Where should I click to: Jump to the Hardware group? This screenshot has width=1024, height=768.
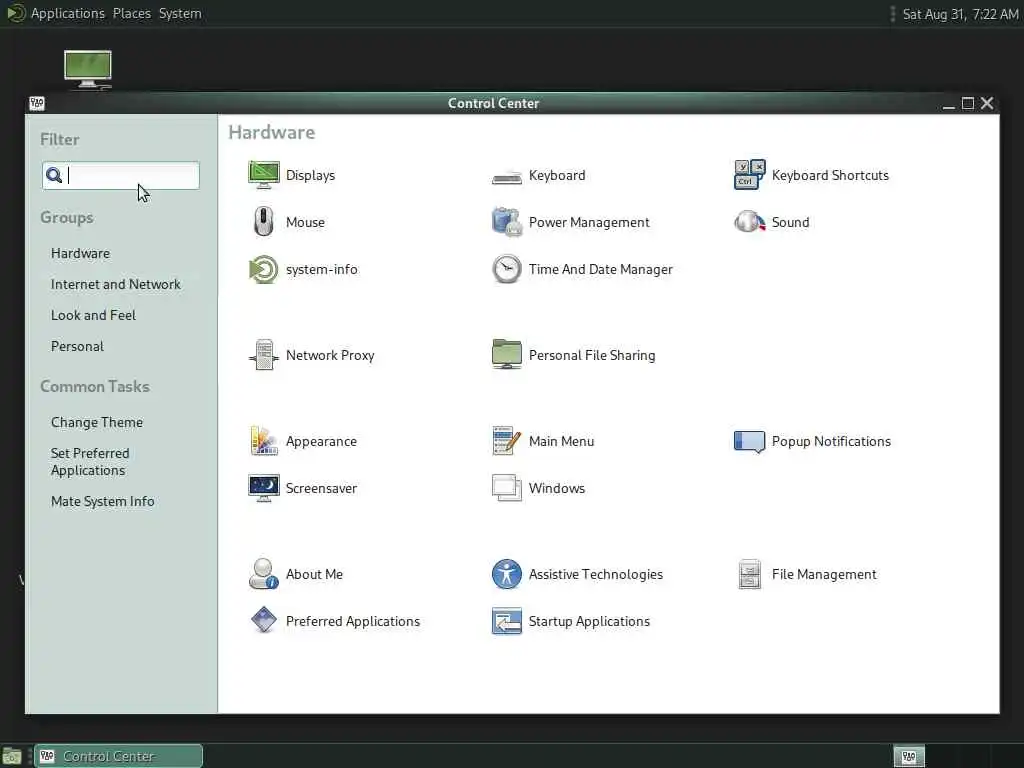click(80, 253)
